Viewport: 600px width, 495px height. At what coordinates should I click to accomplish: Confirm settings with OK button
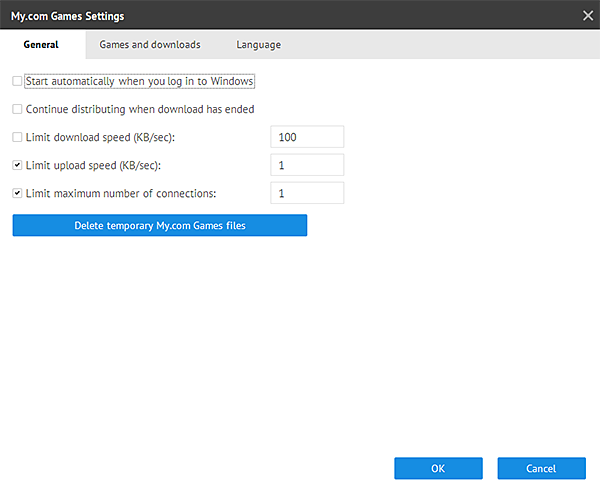tap(439, 468)
